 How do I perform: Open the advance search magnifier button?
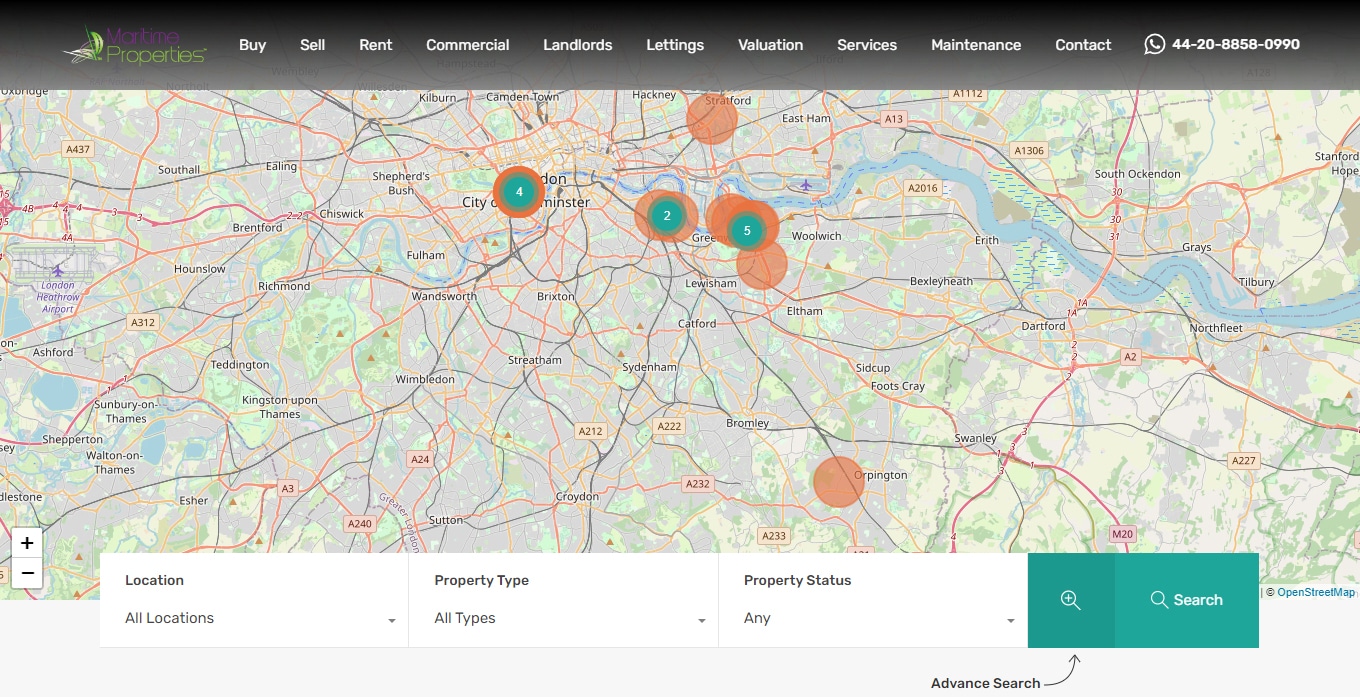pos(1071,600)
